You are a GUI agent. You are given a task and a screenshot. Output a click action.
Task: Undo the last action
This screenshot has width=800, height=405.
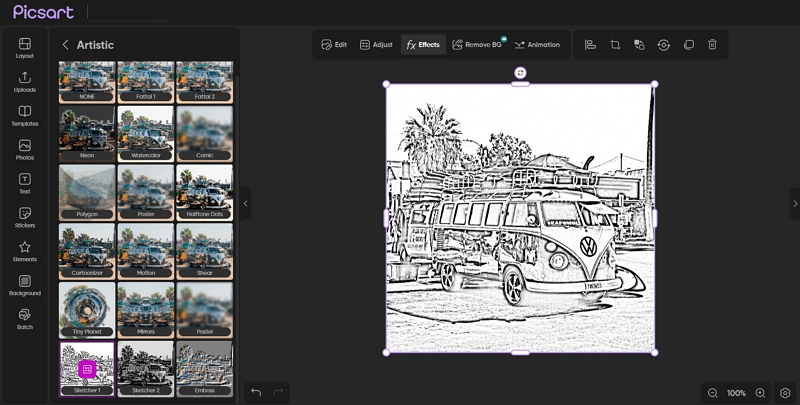tap(256, 392)
